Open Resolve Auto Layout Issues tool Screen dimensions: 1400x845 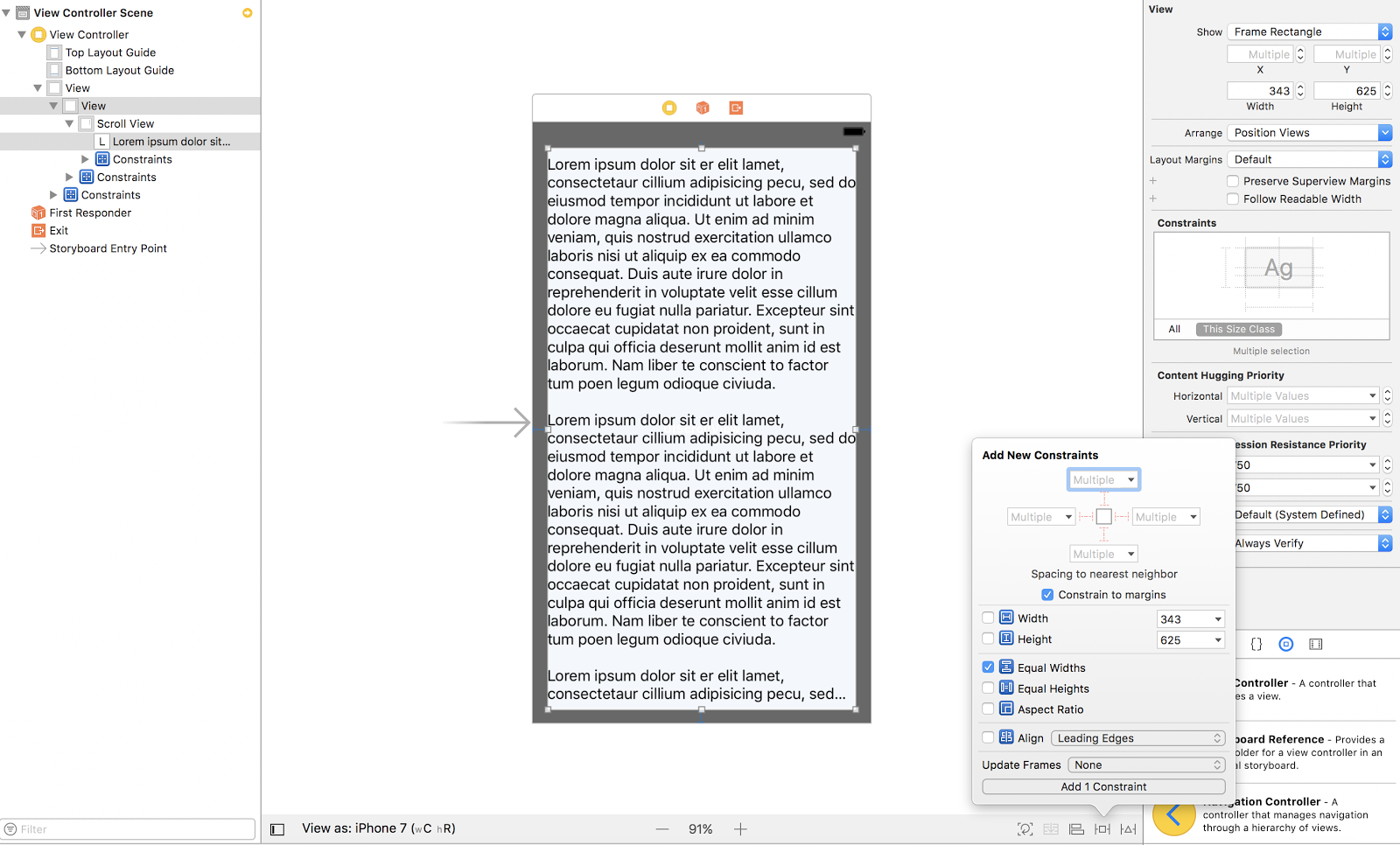click(1129, 829)
